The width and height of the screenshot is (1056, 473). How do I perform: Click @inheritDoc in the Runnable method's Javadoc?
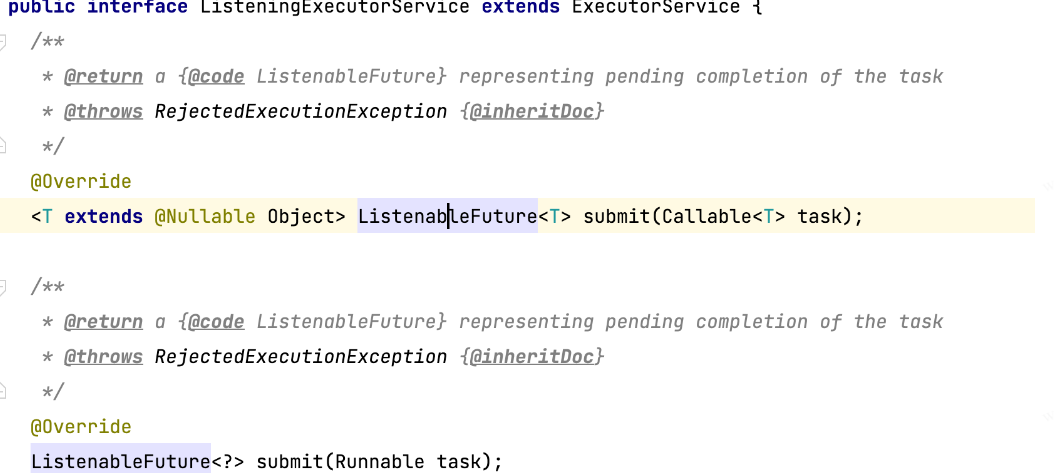532,356
